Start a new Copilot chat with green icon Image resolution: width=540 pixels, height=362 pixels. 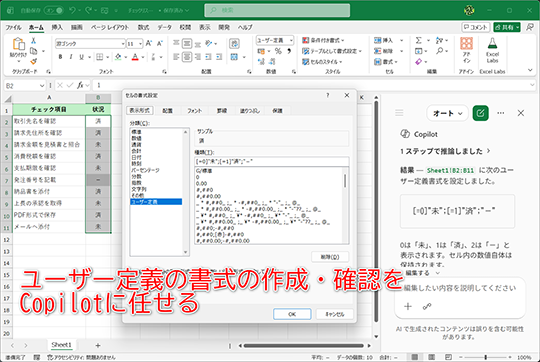point(480,113)
